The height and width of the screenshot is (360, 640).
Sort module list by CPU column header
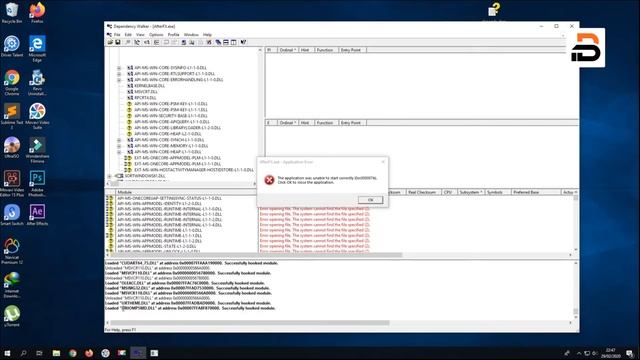[x=448, y=192]
